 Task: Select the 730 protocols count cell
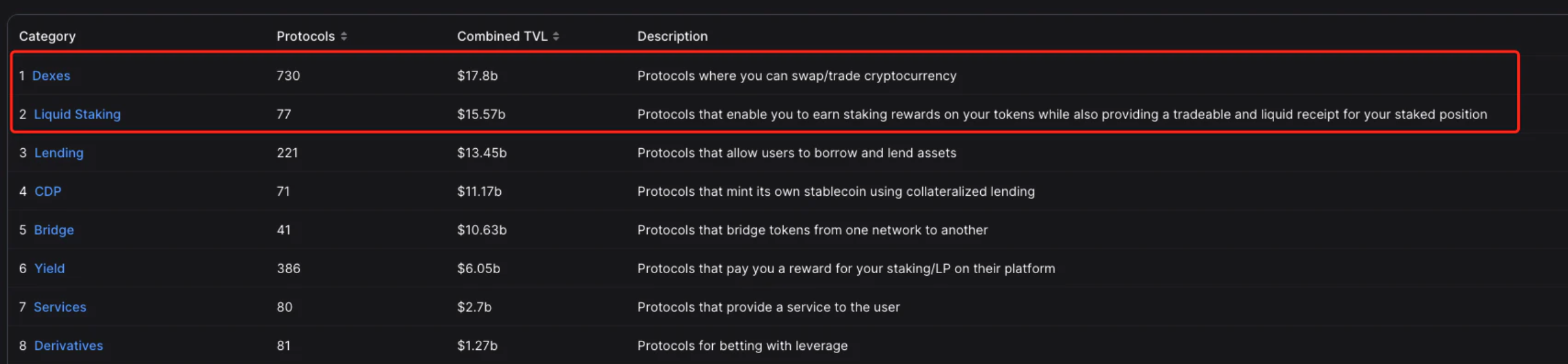click(x=288, y=76)
